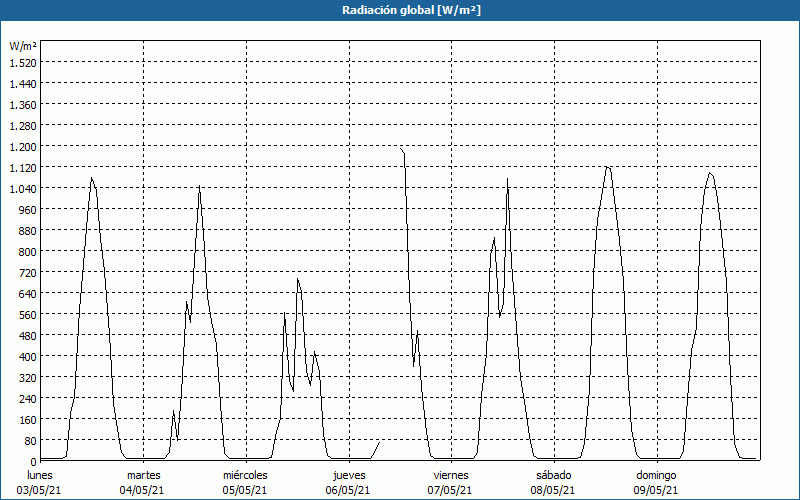The height and width of the screenshot is (500, 800).
Task: Select the 'lunes' day label
Action: pyautogui.click(x=40, y=475)
